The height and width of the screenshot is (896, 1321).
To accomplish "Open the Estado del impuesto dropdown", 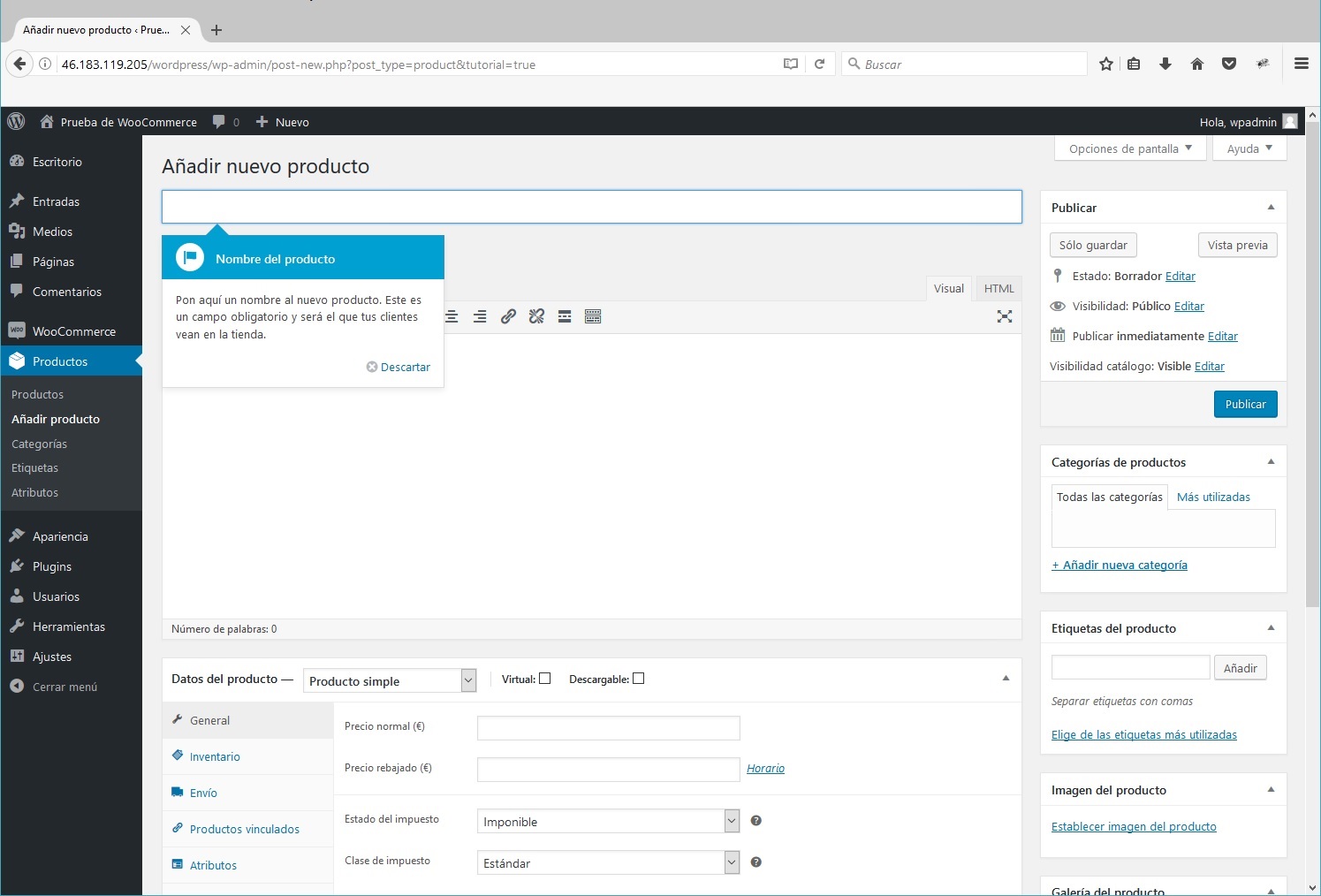I will tap(608, 821).
